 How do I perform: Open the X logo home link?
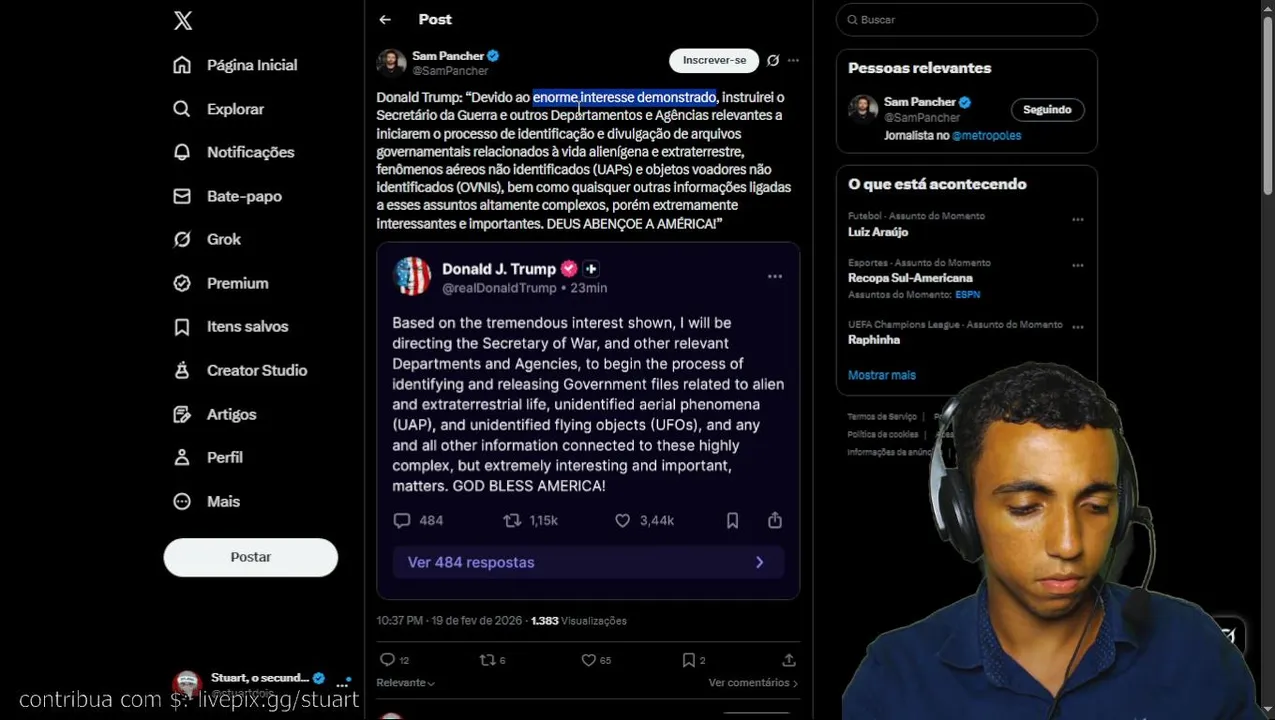(183, 20)
